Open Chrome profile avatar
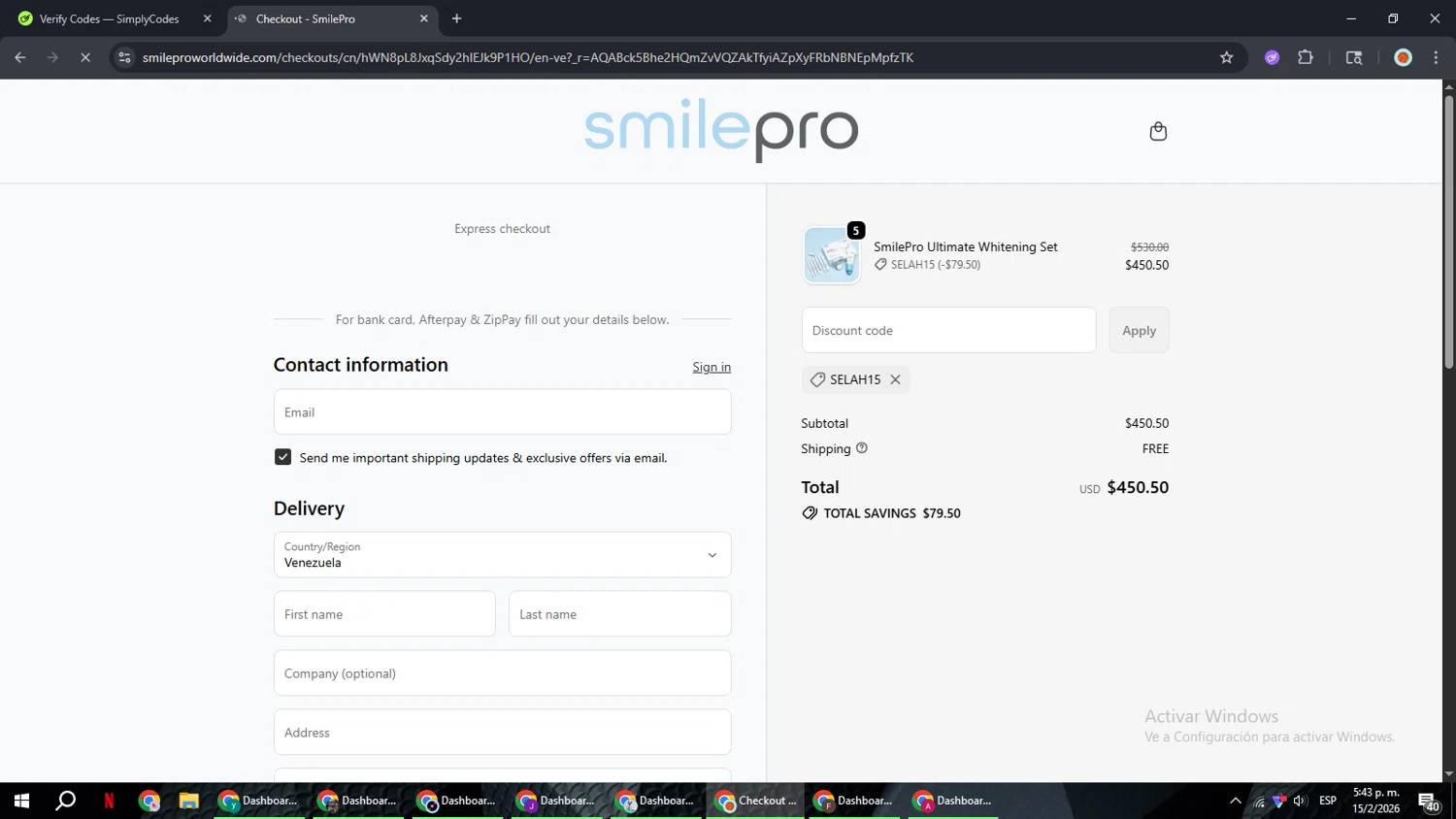The image size is (1456, 819). (x=1403, y=57)
